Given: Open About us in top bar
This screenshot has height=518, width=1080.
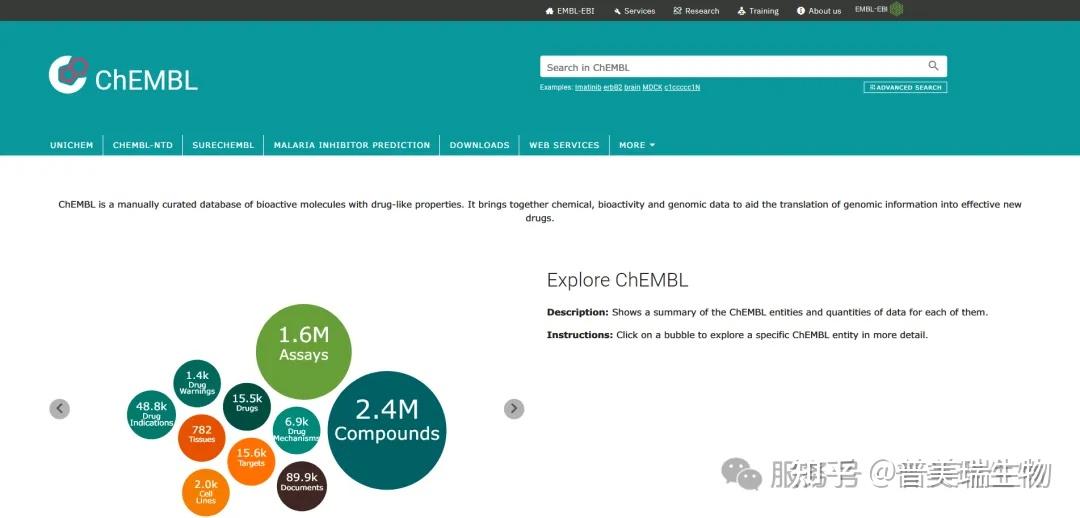Looking at the screenshot, I should pos(819,11).
